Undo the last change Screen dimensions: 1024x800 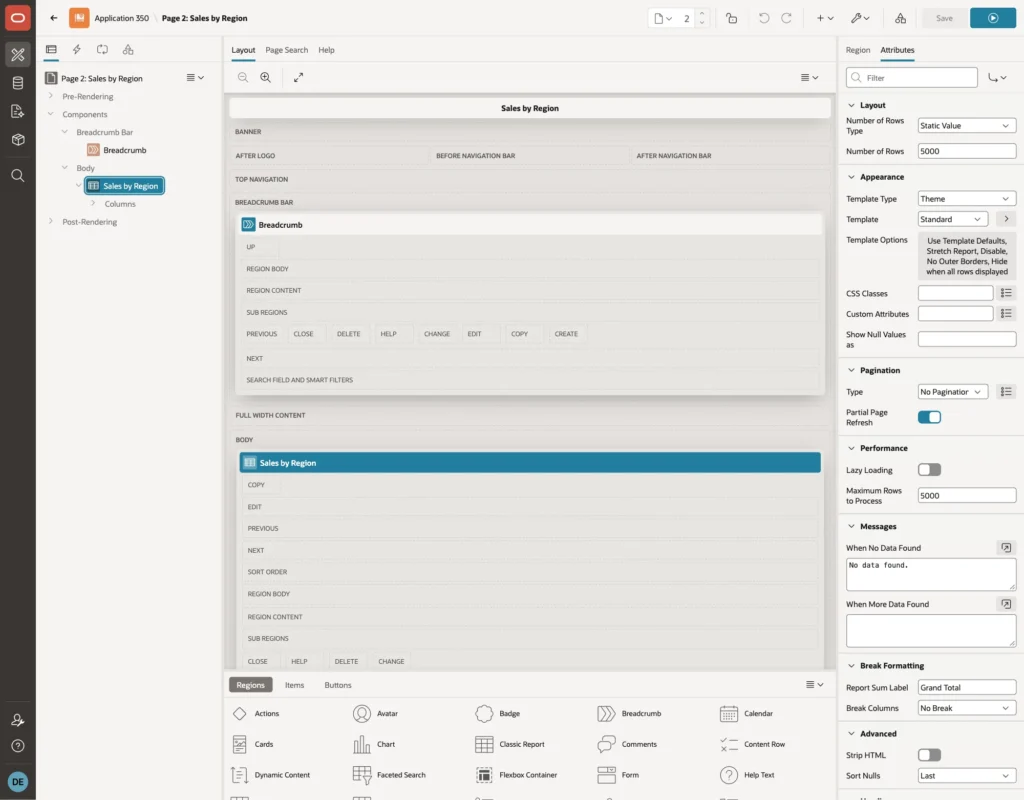tap(763, 18)
